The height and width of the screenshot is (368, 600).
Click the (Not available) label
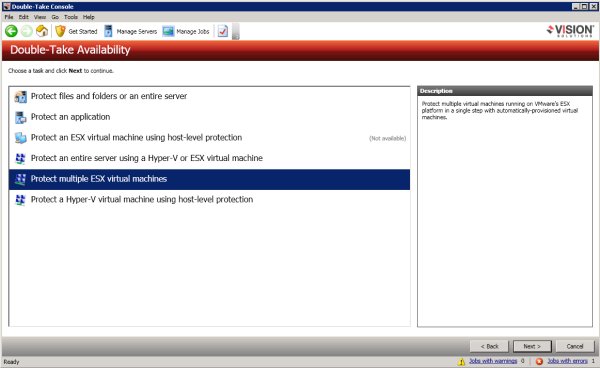pos(387,138)
